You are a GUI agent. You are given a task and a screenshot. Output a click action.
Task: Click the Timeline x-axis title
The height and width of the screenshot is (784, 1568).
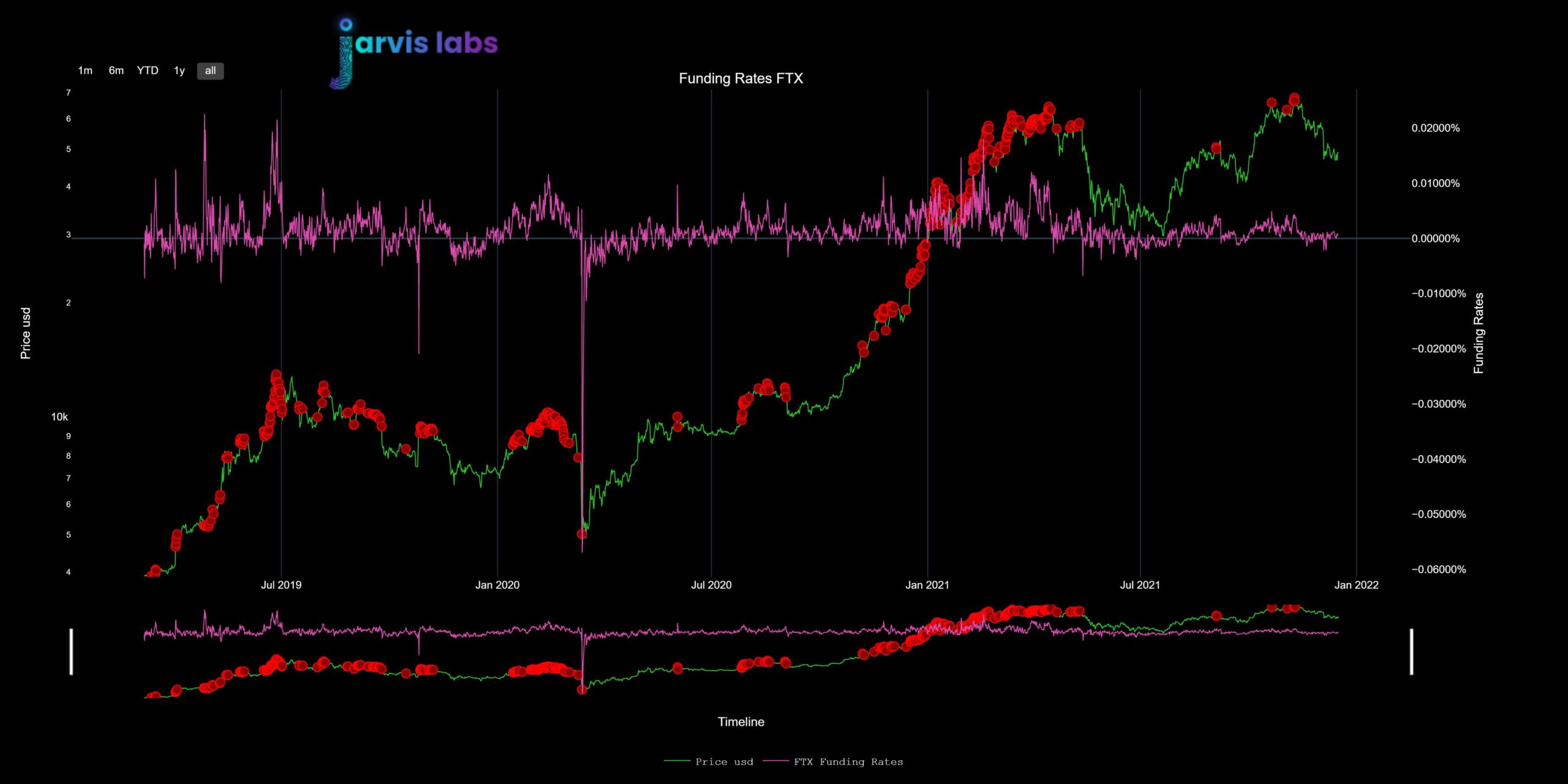tap(741, 722)
